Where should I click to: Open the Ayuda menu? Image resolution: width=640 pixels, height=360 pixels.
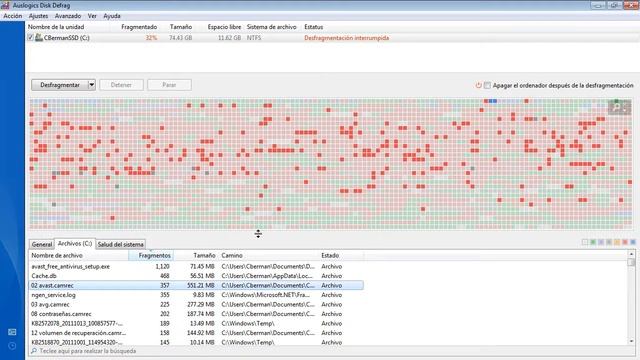[111, 16]
